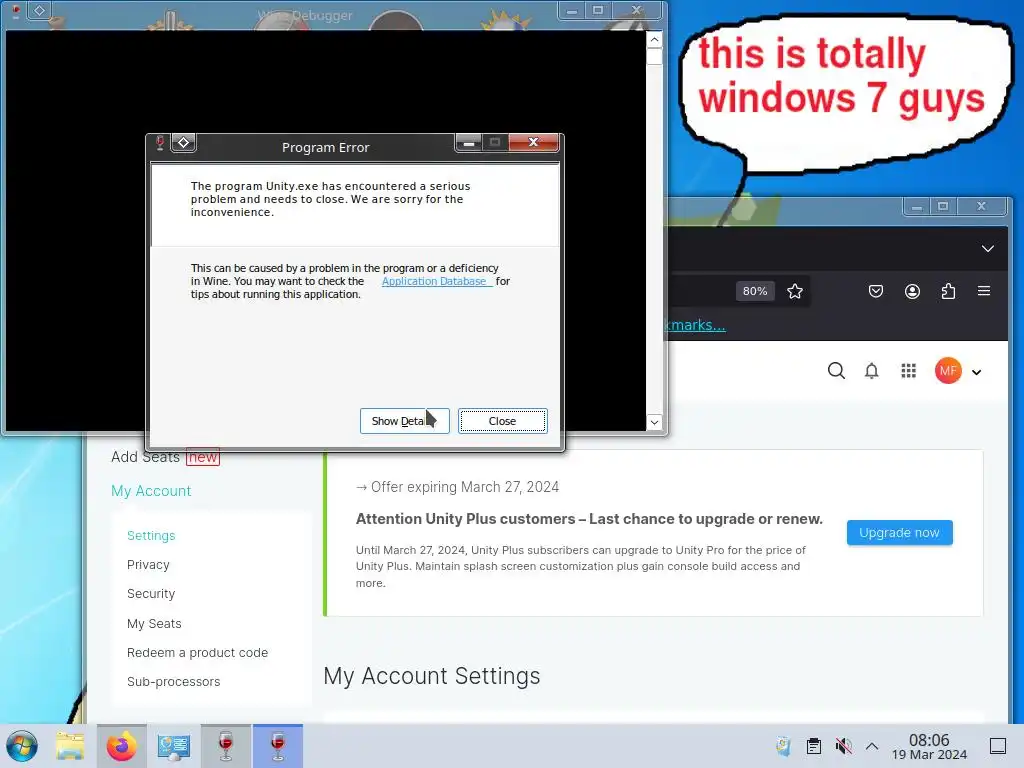1024x768 pixels.
Task: Open the Unity notifications bell
Action: (x=871, y=371)
